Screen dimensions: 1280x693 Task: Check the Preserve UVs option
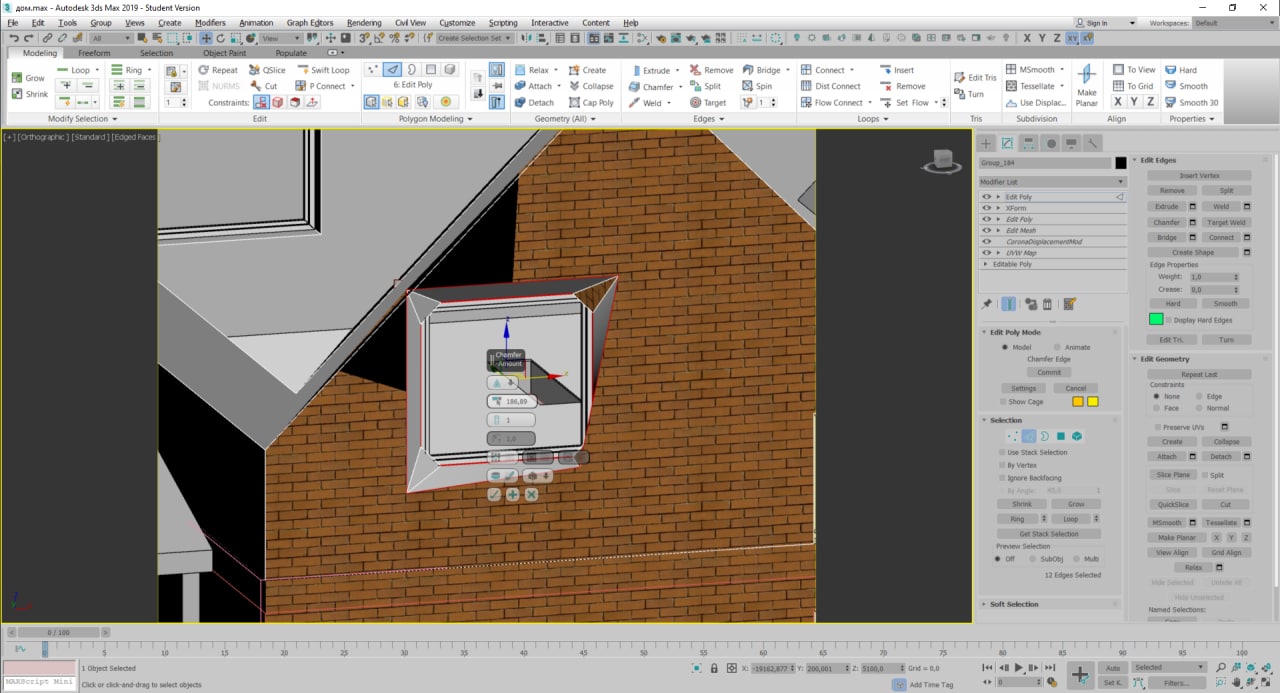point(1157,427)
